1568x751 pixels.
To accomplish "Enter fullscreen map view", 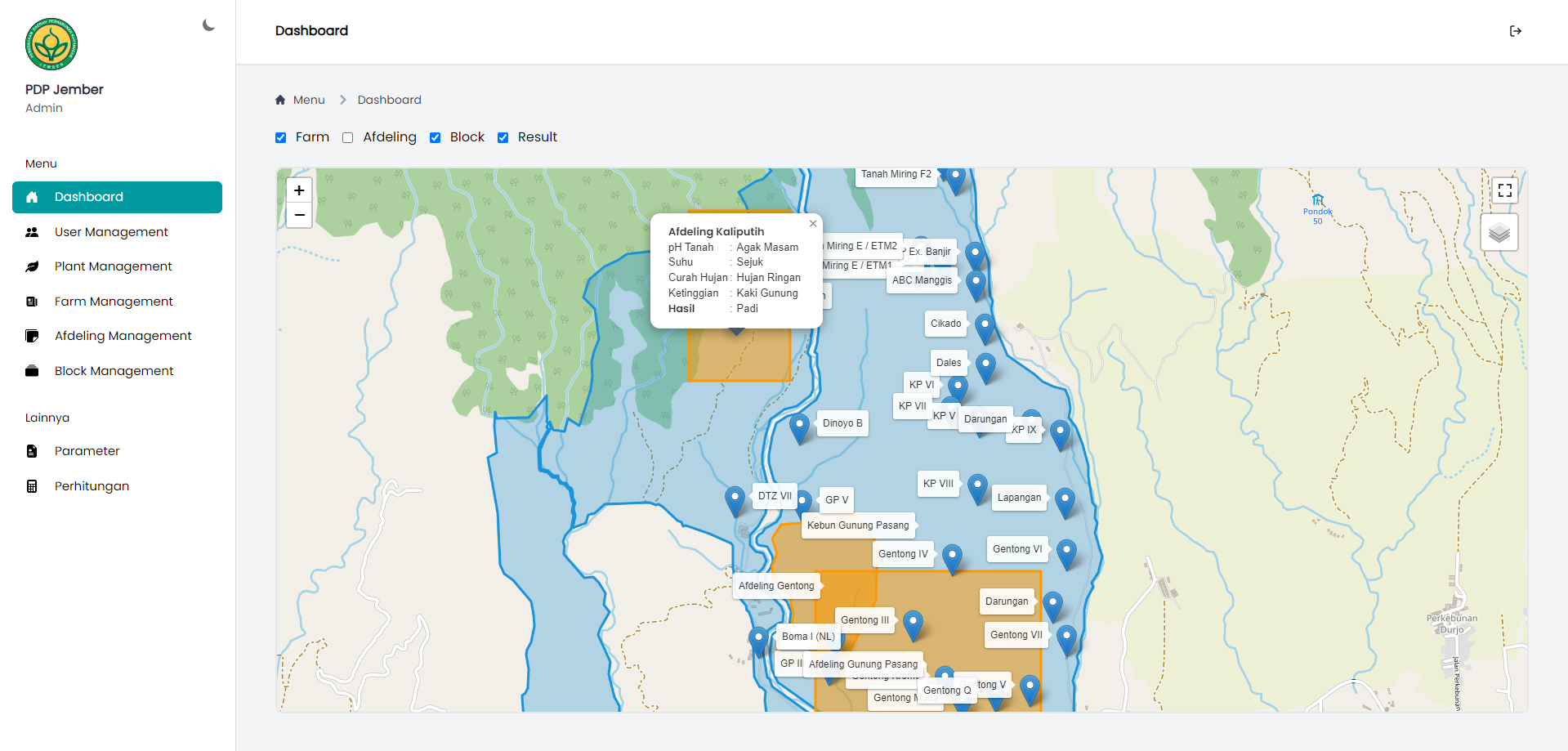I will click(1504, 190).
